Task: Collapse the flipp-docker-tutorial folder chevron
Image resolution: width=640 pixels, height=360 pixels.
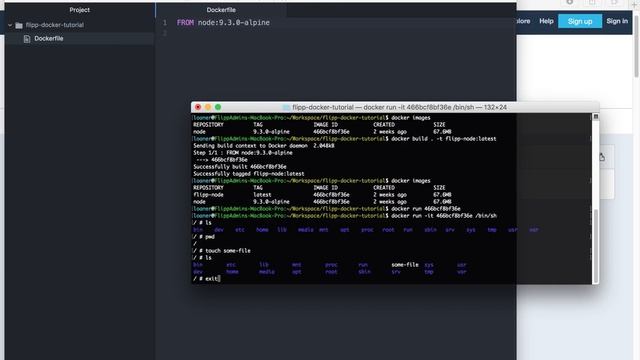Action: [x=10, y=25]
